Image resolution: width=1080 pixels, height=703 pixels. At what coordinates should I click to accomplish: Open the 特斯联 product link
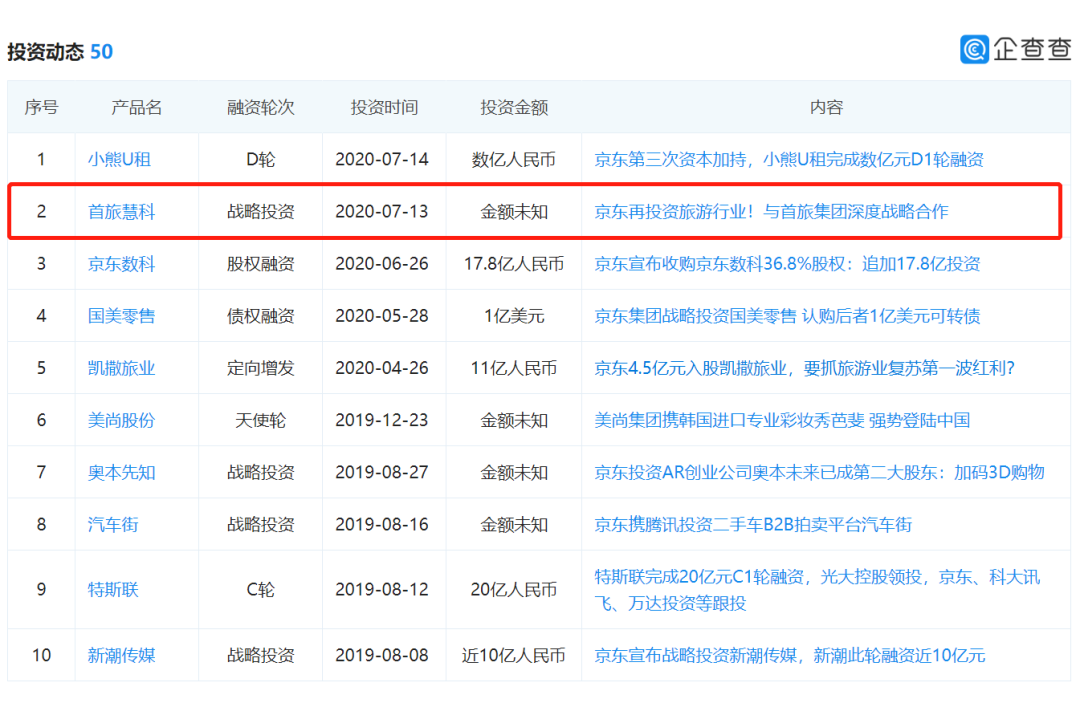113,589
